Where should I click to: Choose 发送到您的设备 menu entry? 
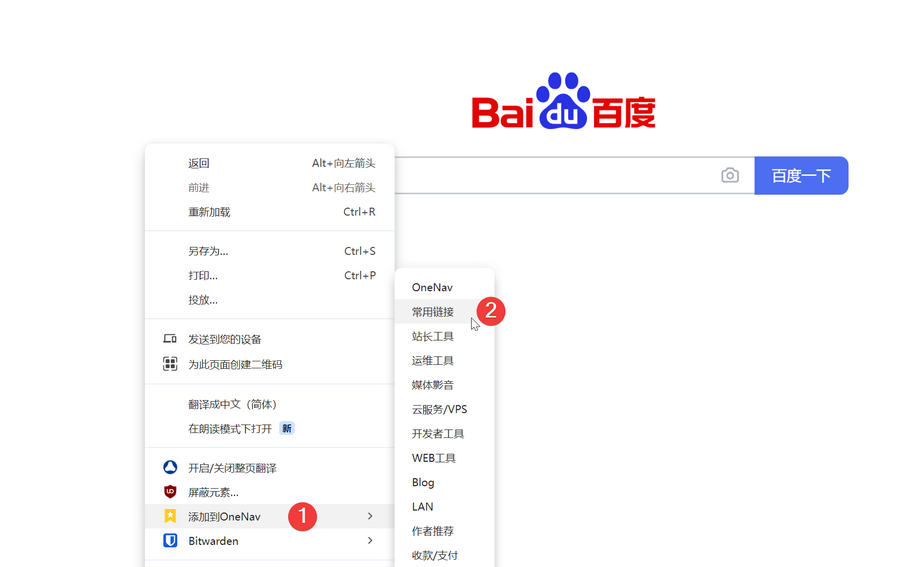(270, 339)
